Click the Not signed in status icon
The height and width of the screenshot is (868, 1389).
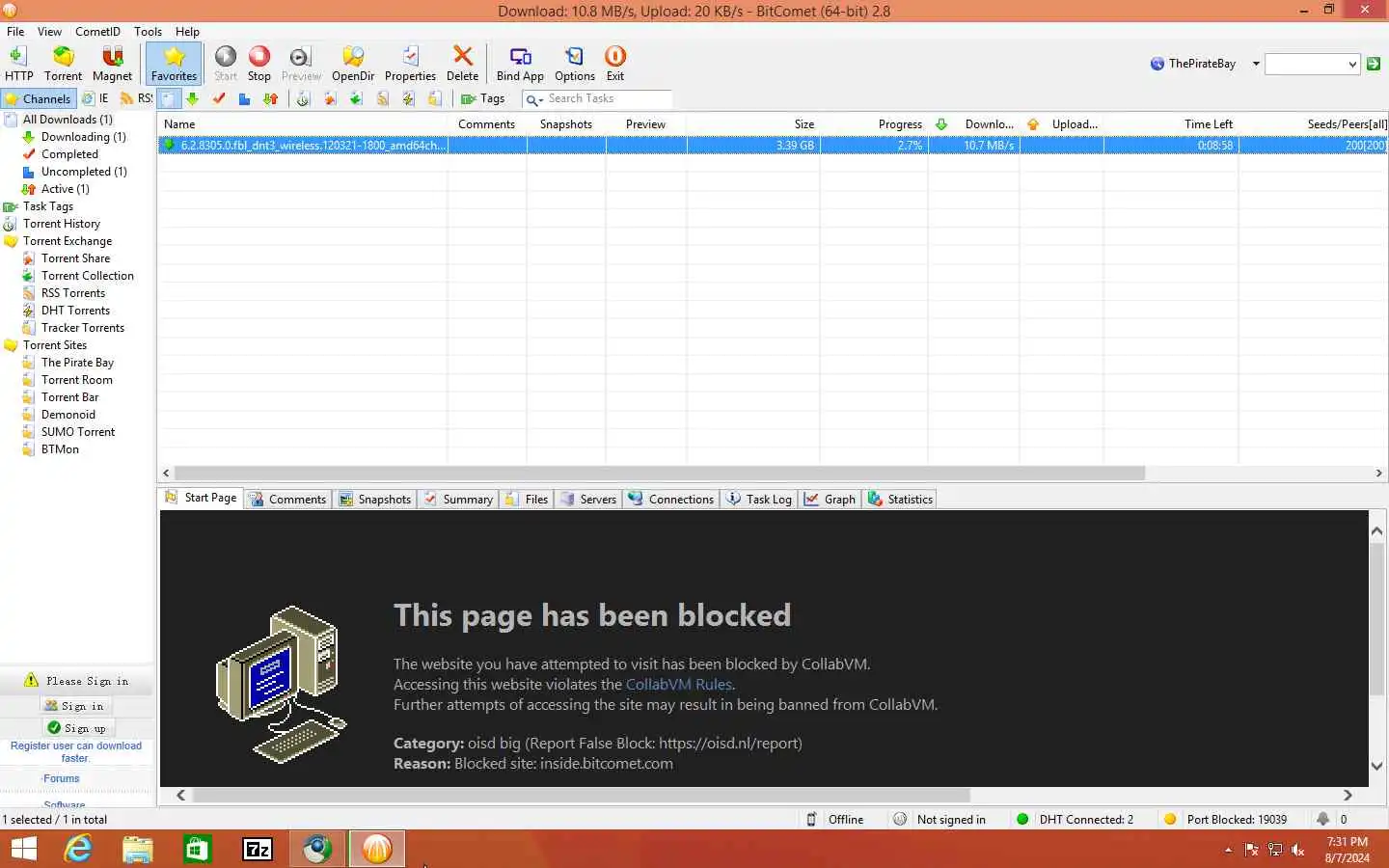pos(900,819)
